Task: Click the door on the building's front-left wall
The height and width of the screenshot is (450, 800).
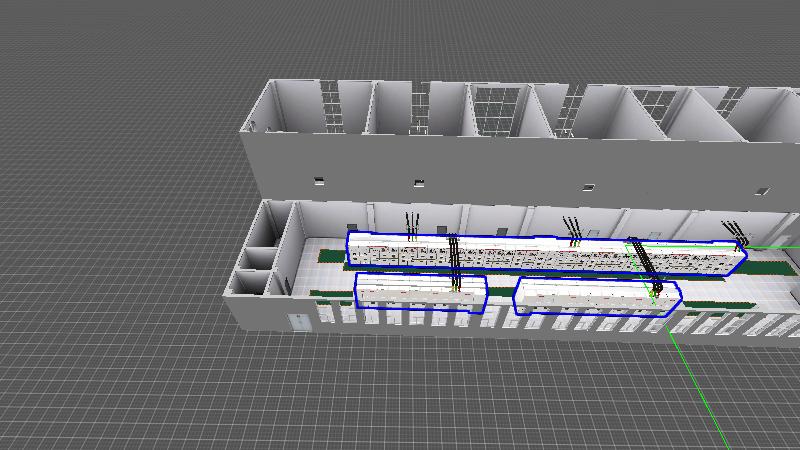Action: click(x=297, y=321)
